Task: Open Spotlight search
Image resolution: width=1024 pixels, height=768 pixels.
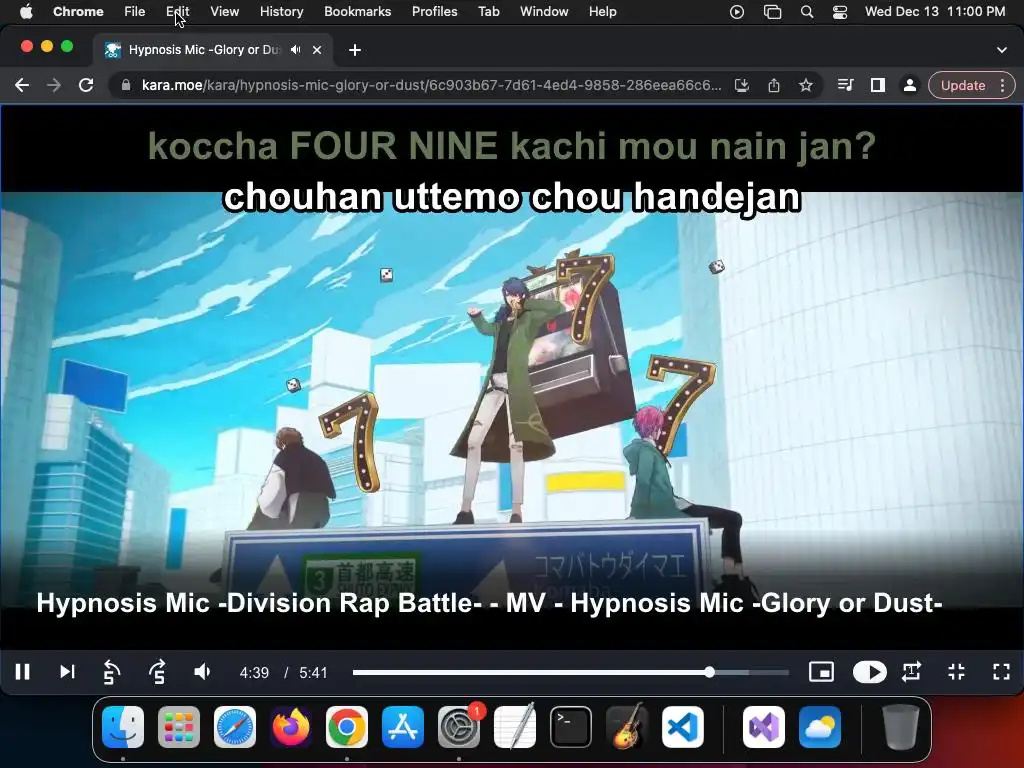Action: pos(807,12)
